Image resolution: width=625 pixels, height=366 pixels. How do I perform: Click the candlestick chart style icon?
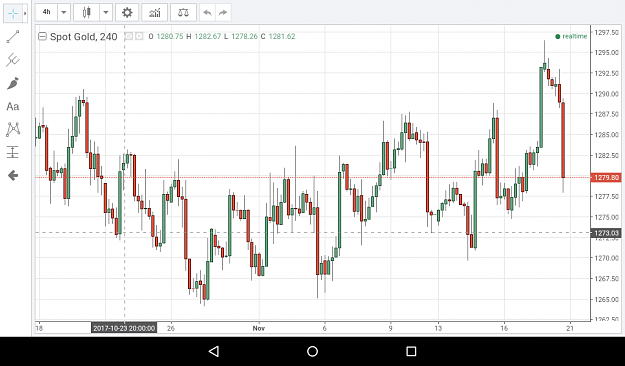86,12
